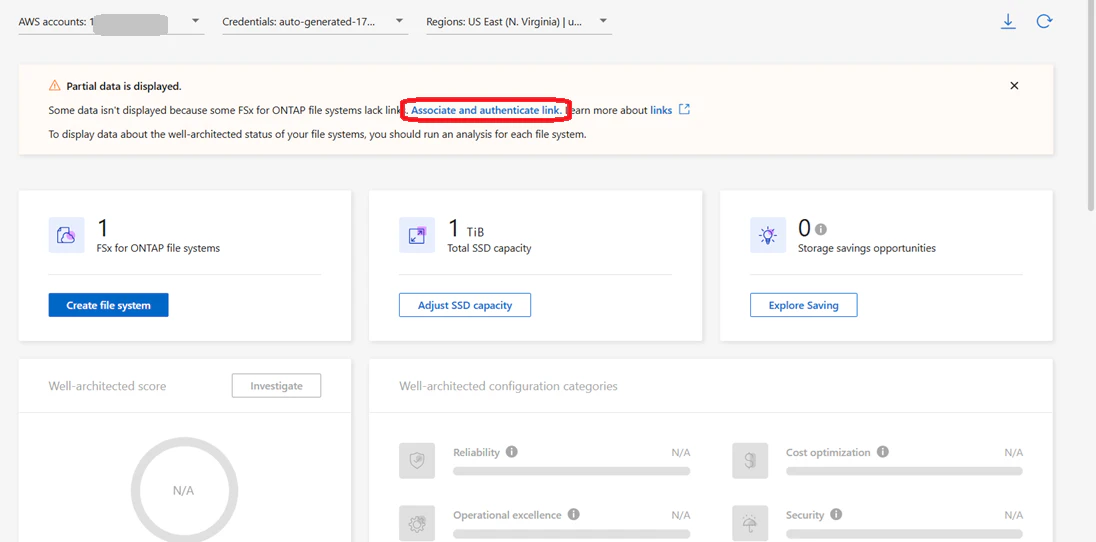Open the AWS accounts dropdown

[111, 22]
